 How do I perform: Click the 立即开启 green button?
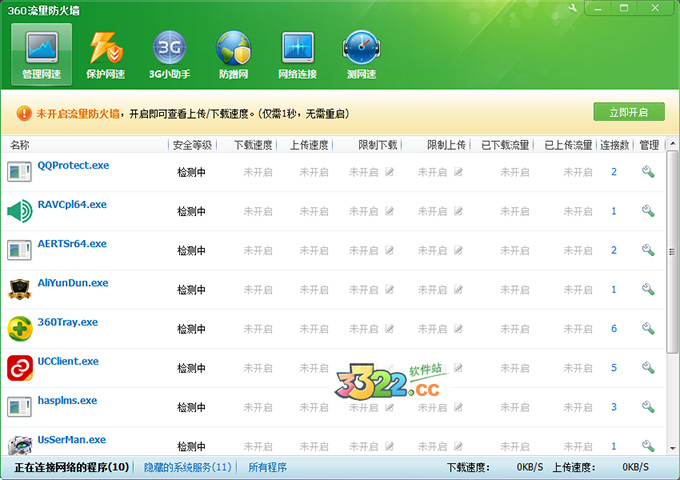[x=628, y=112]
